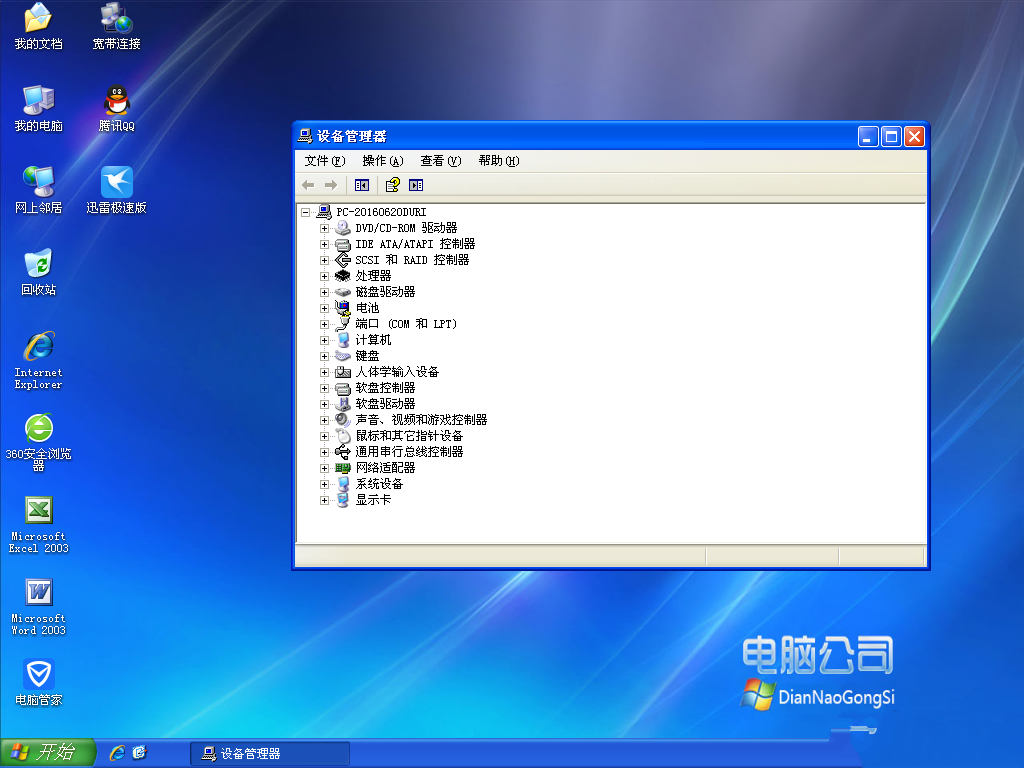Open the 操作(A) menu
The width and height of the screenshot is (1024, 768).
(383, 161)
